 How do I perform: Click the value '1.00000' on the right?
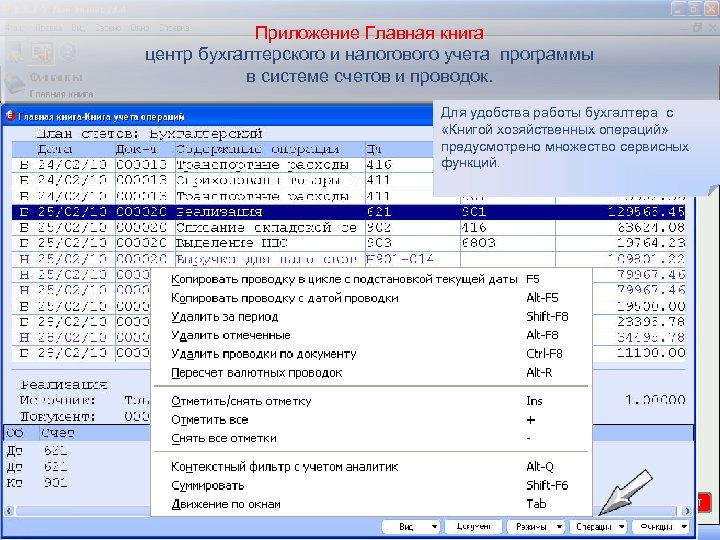click(655, 400)
